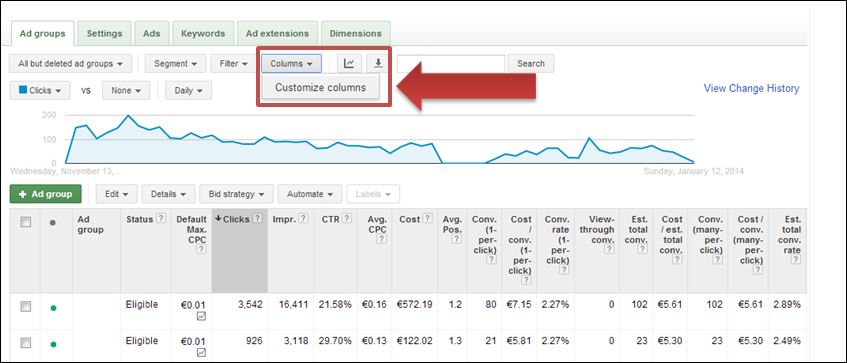The height and width of the screenshot is (363, 847).
Task: Open help icon under Est. total conv. rate
Action: pyautogui.click(x=796, y=260)
